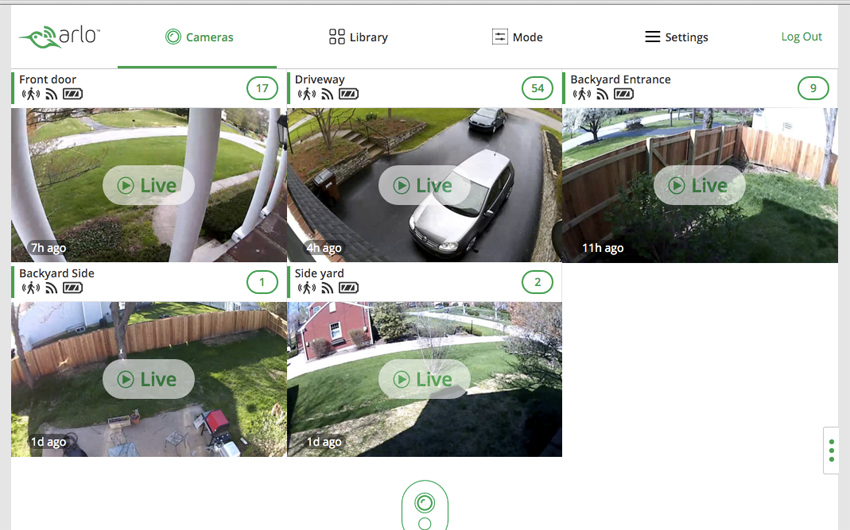The image size is (850, 530).
Task: Start Live view on Side yard camera
Action: (x=424, y=379)
